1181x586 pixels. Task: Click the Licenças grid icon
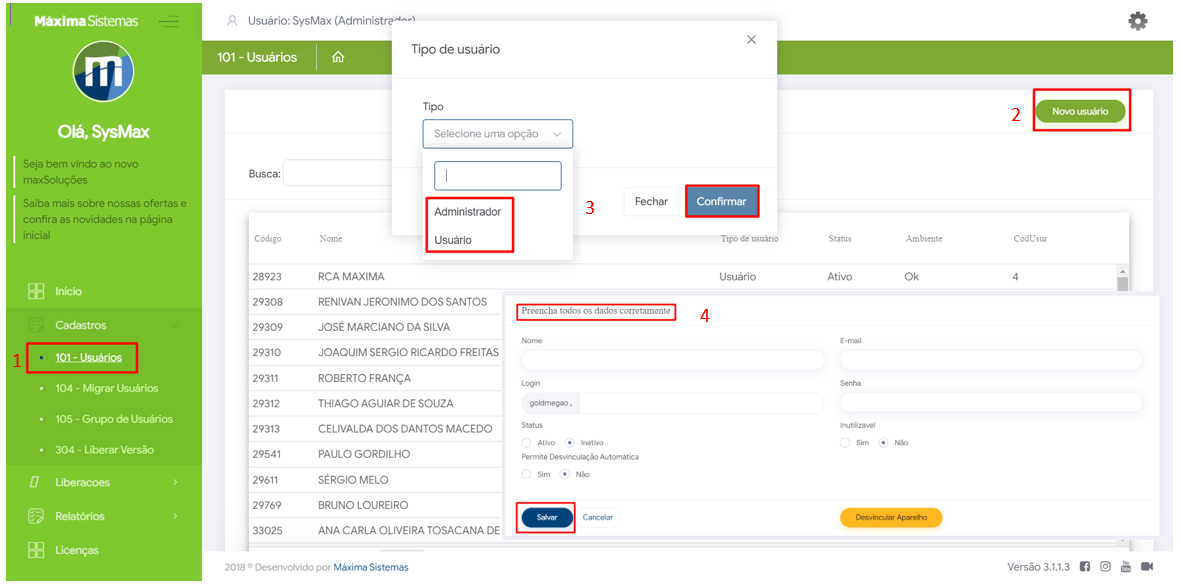click(x=35, y=551)
